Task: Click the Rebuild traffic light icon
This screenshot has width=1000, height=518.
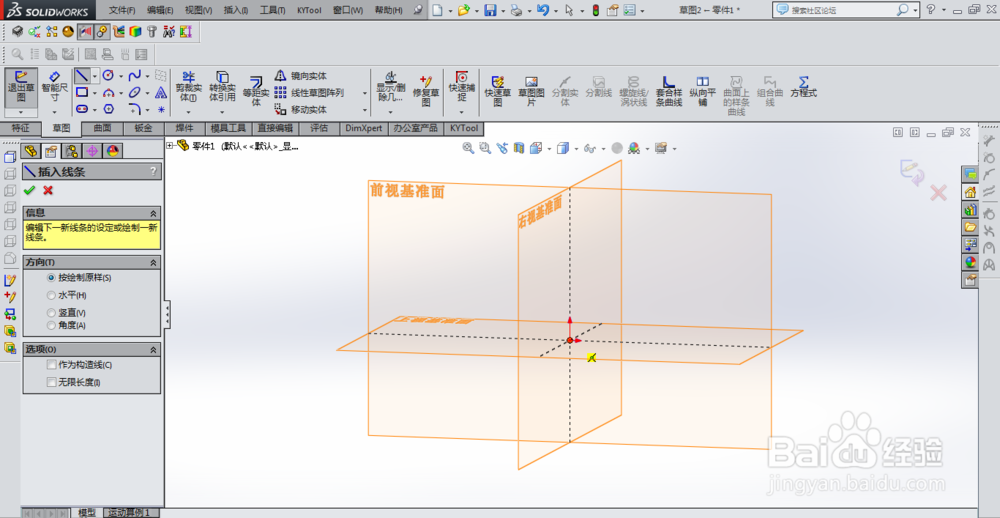Action: pos(596,10)
